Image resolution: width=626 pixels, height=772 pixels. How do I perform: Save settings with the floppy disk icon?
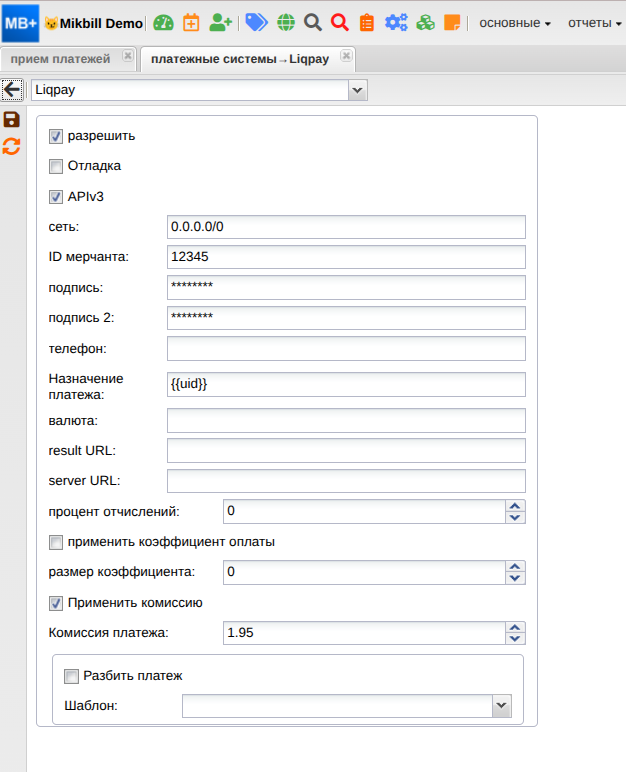12,120
